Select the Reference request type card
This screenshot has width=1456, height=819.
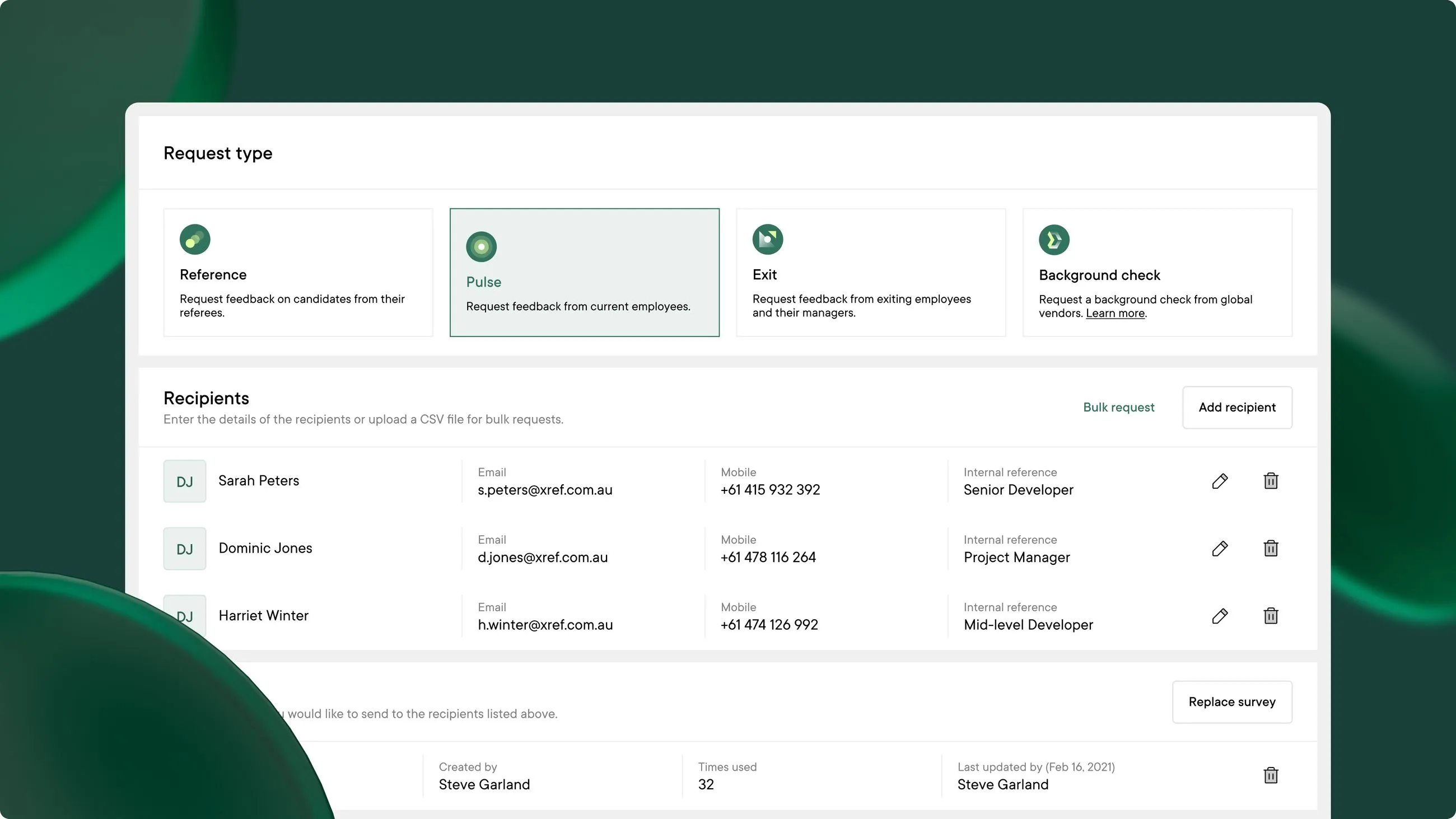pos(298,273)
